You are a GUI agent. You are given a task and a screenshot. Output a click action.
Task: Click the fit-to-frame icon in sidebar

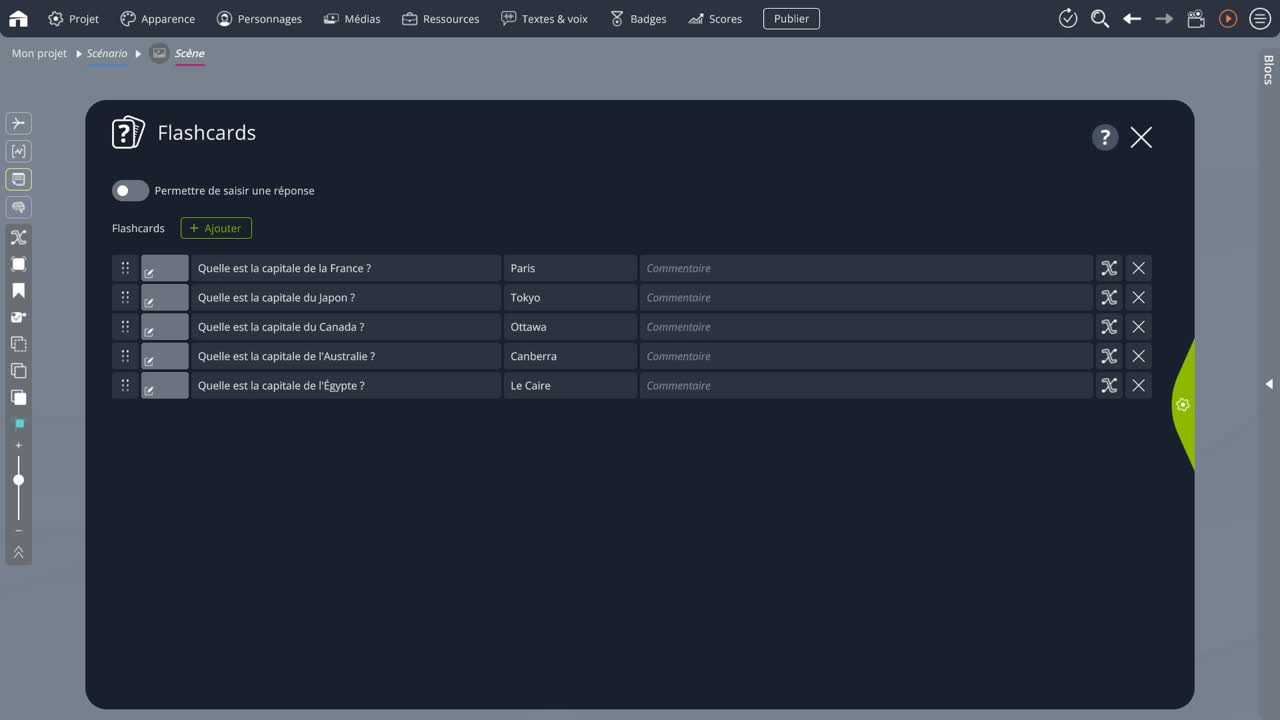[x=18, y=264]
